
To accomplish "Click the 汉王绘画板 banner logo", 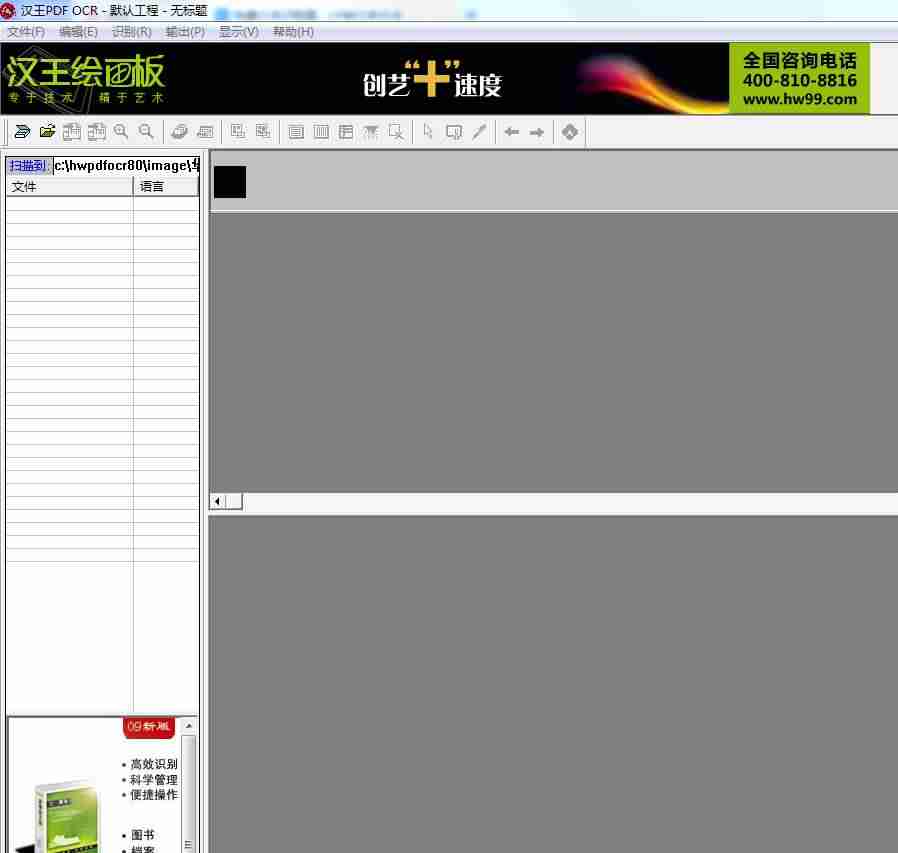I will [x=85, y=78].
